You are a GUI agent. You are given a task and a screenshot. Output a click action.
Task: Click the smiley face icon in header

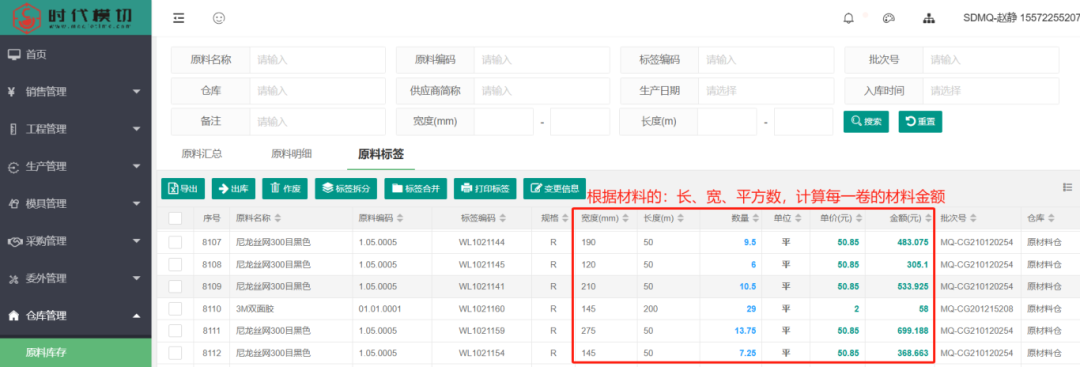[219, 19]
